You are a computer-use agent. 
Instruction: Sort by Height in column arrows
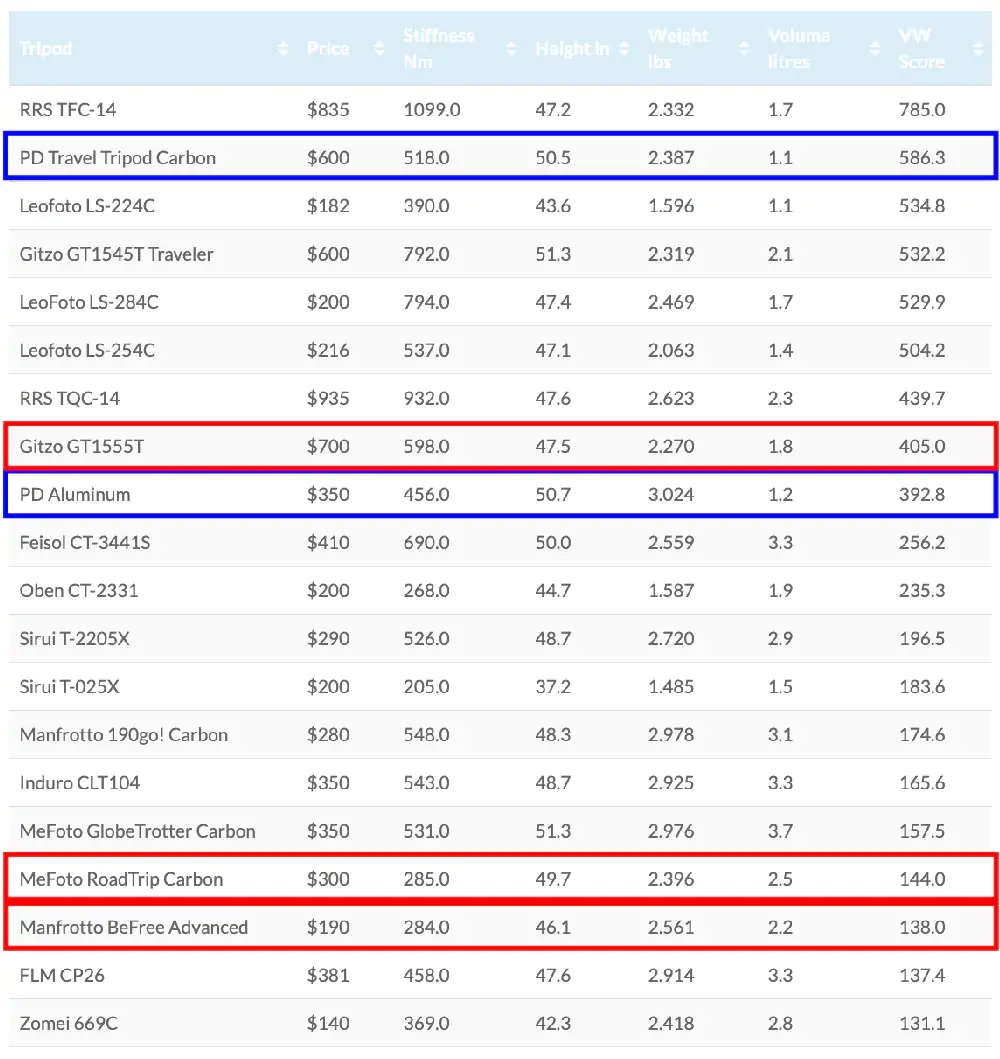pos(624,49)
